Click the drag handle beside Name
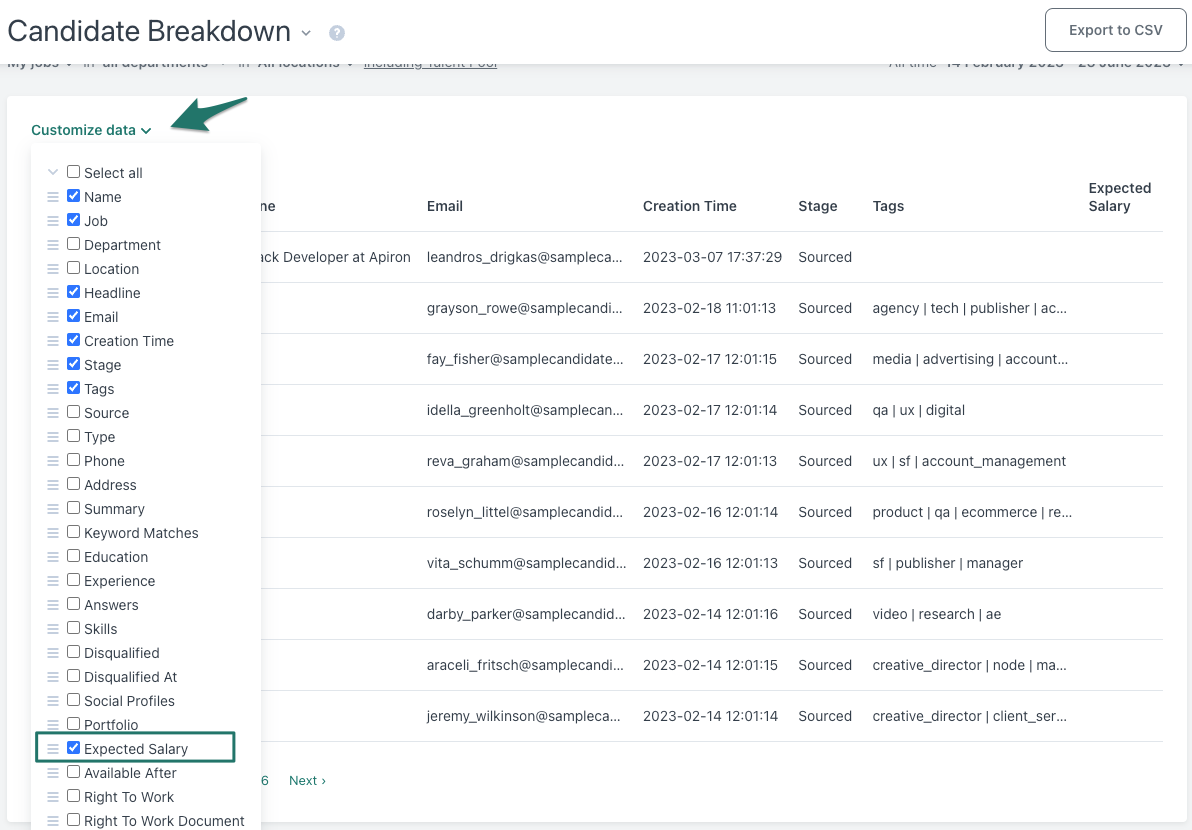This screenshot has height=830, width=1192. 53,197
